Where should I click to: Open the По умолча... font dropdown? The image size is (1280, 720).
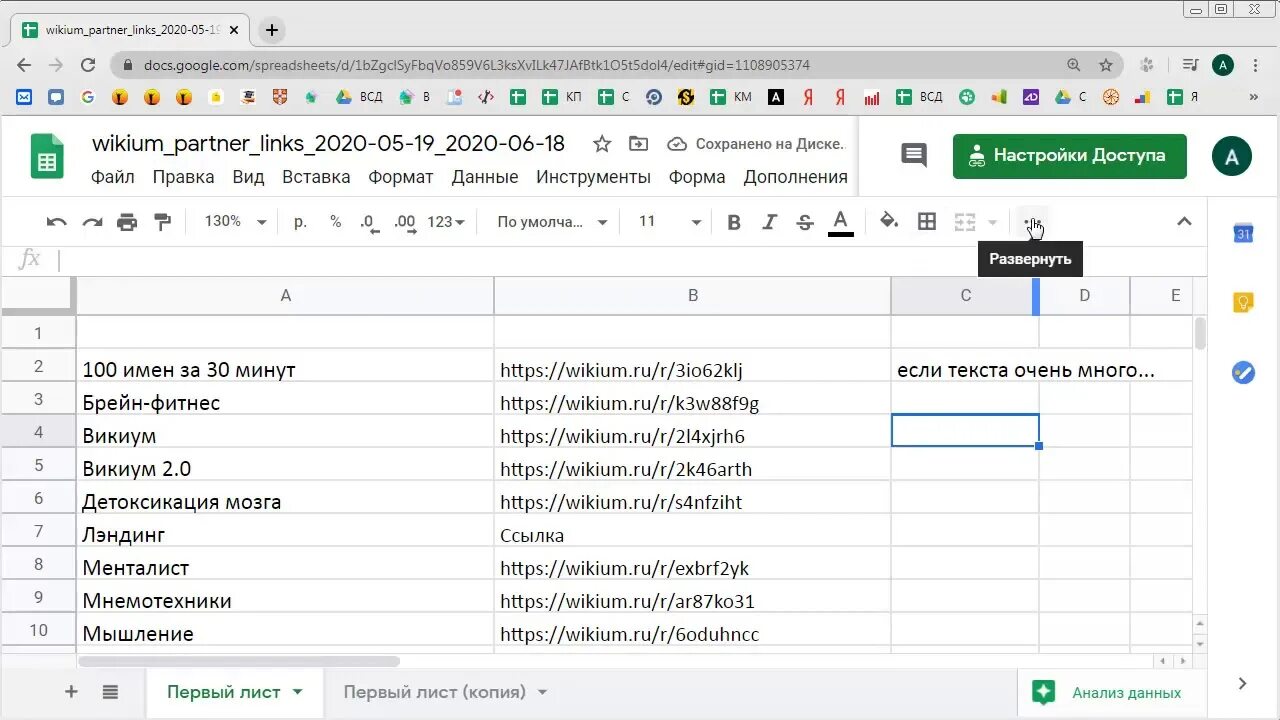point(552,222)
